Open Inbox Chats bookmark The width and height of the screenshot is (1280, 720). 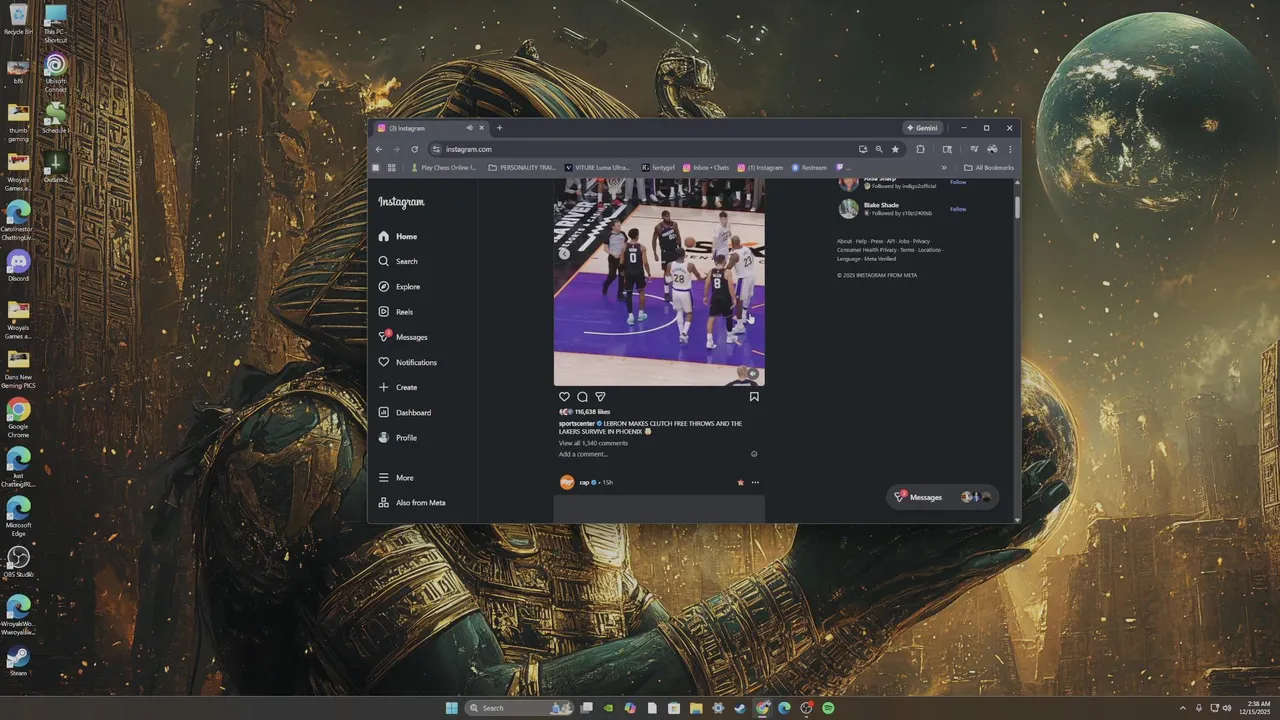706,168
